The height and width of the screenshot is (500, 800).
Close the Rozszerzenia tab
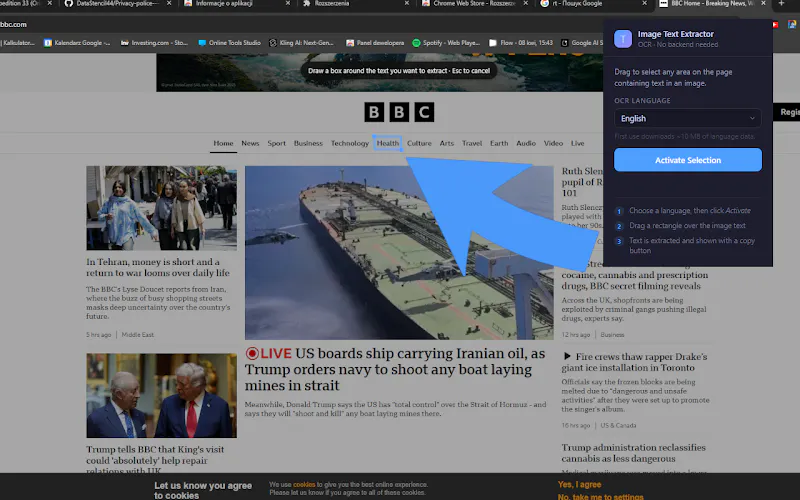point(407,3)
